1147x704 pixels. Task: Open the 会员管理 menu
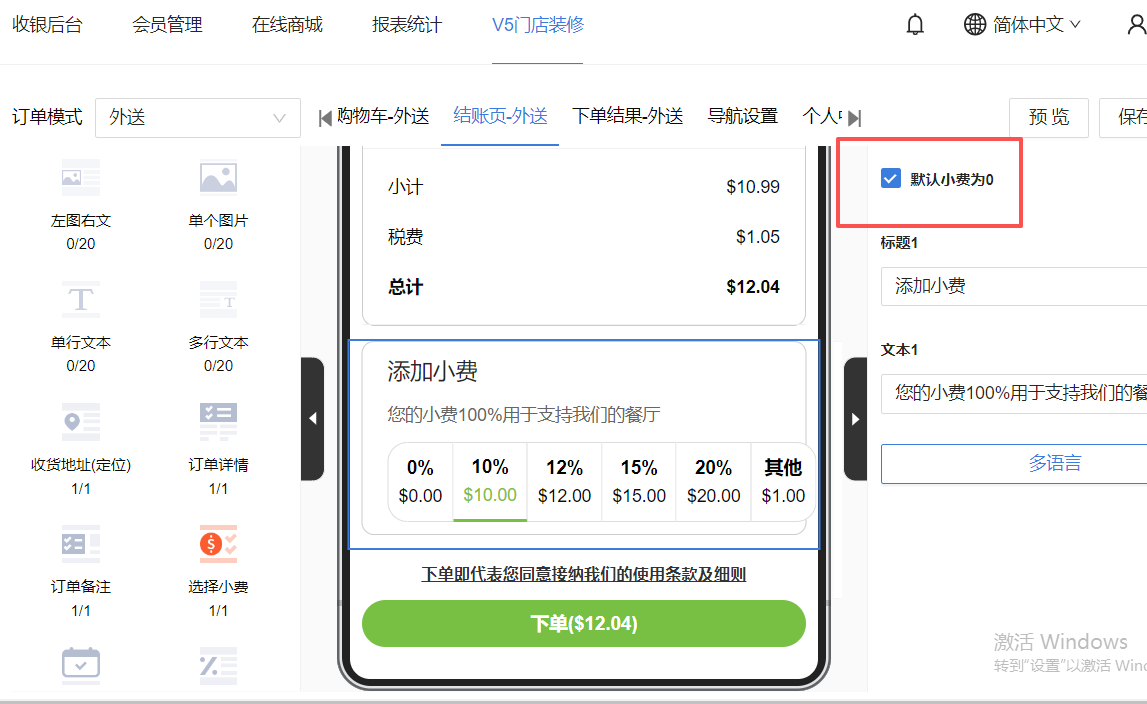click(167, 25)
